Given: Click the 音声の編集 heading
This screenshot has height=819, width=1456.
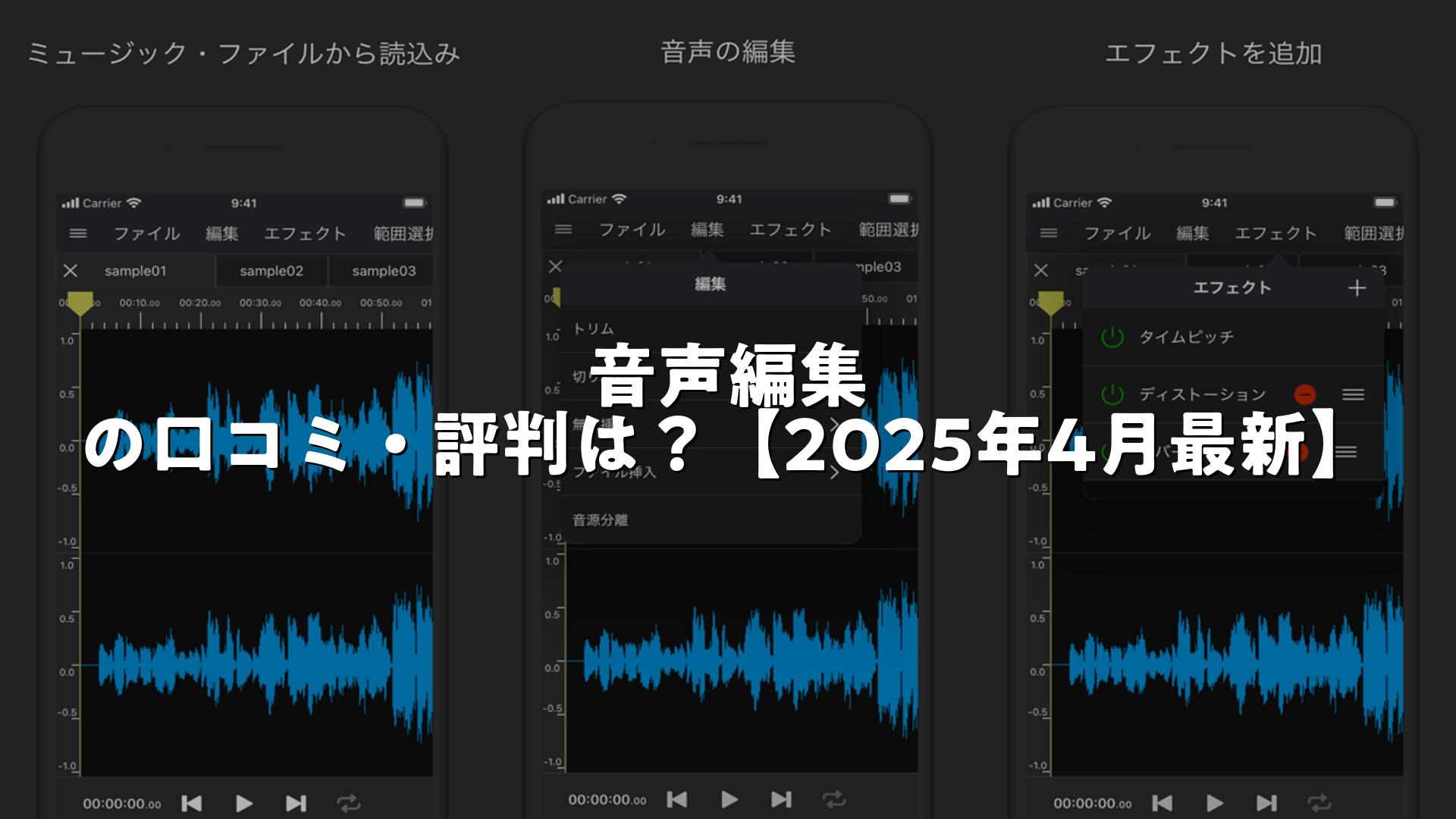Looking at the screenshot, I should tap(728, 52).
